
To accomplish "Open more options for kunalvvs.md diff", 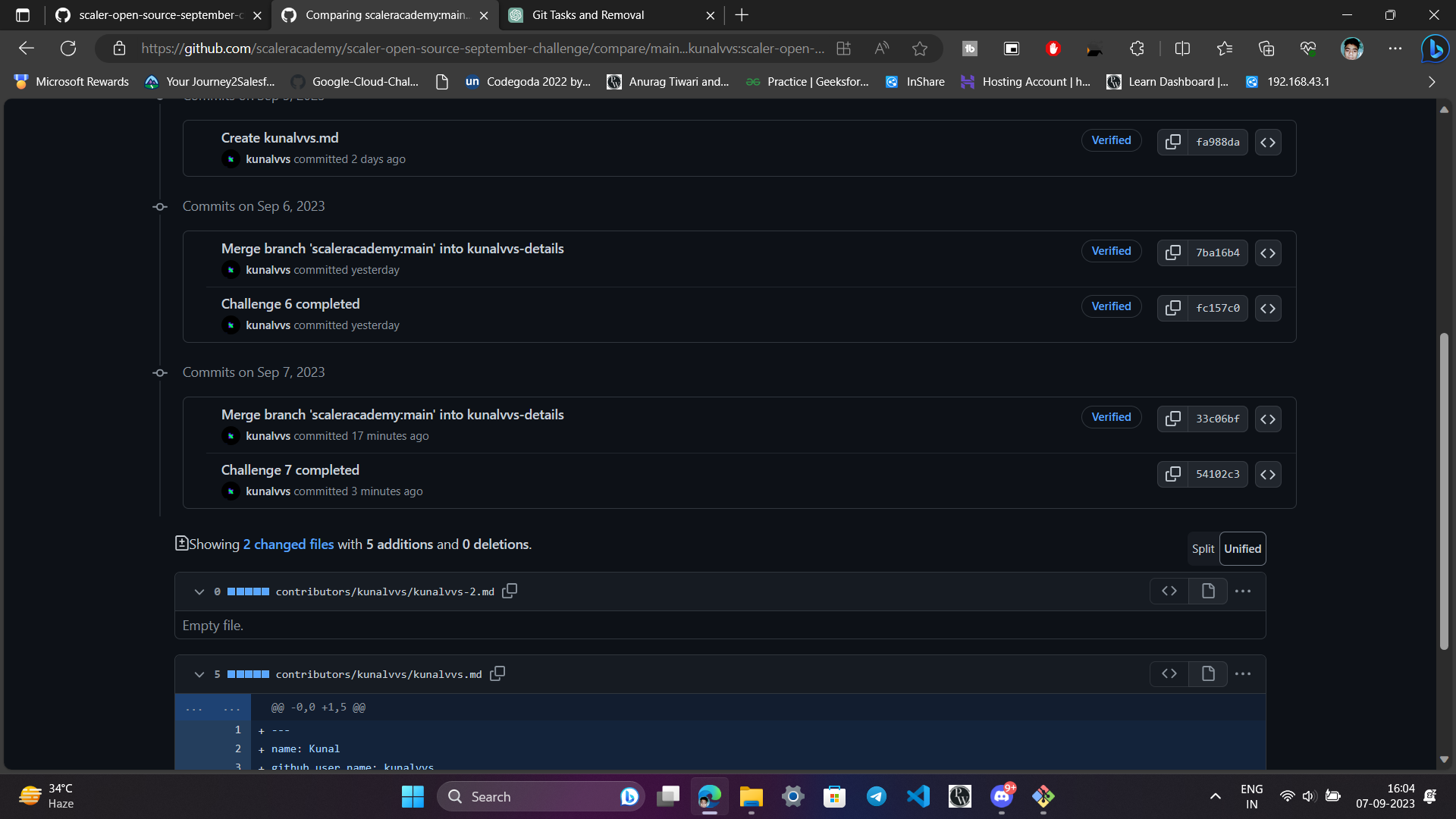I will point(1242,673).
